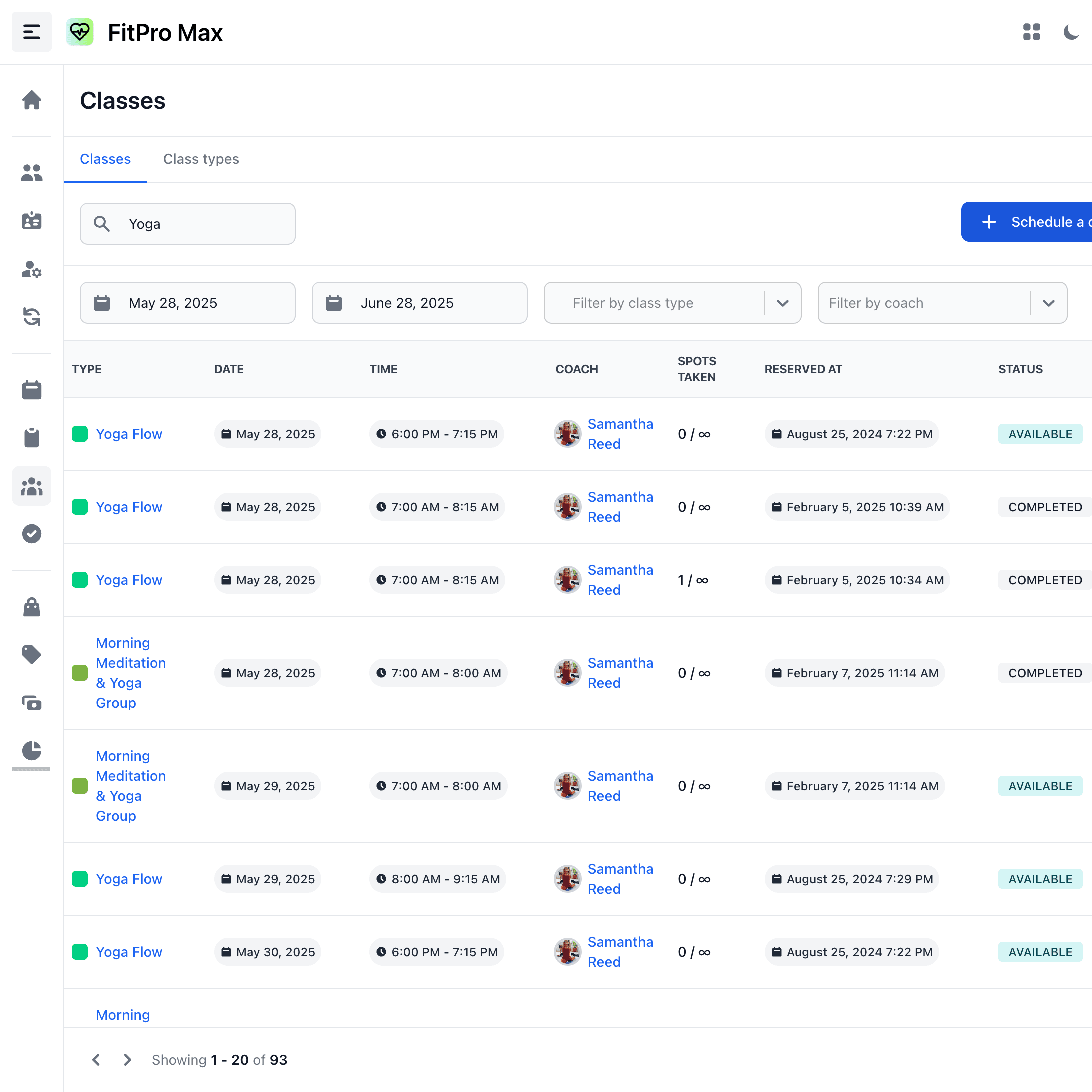Viewport: 1092px width, 1092px height.
Task: Open the pie chart reports icon
Action: point(31,750)
